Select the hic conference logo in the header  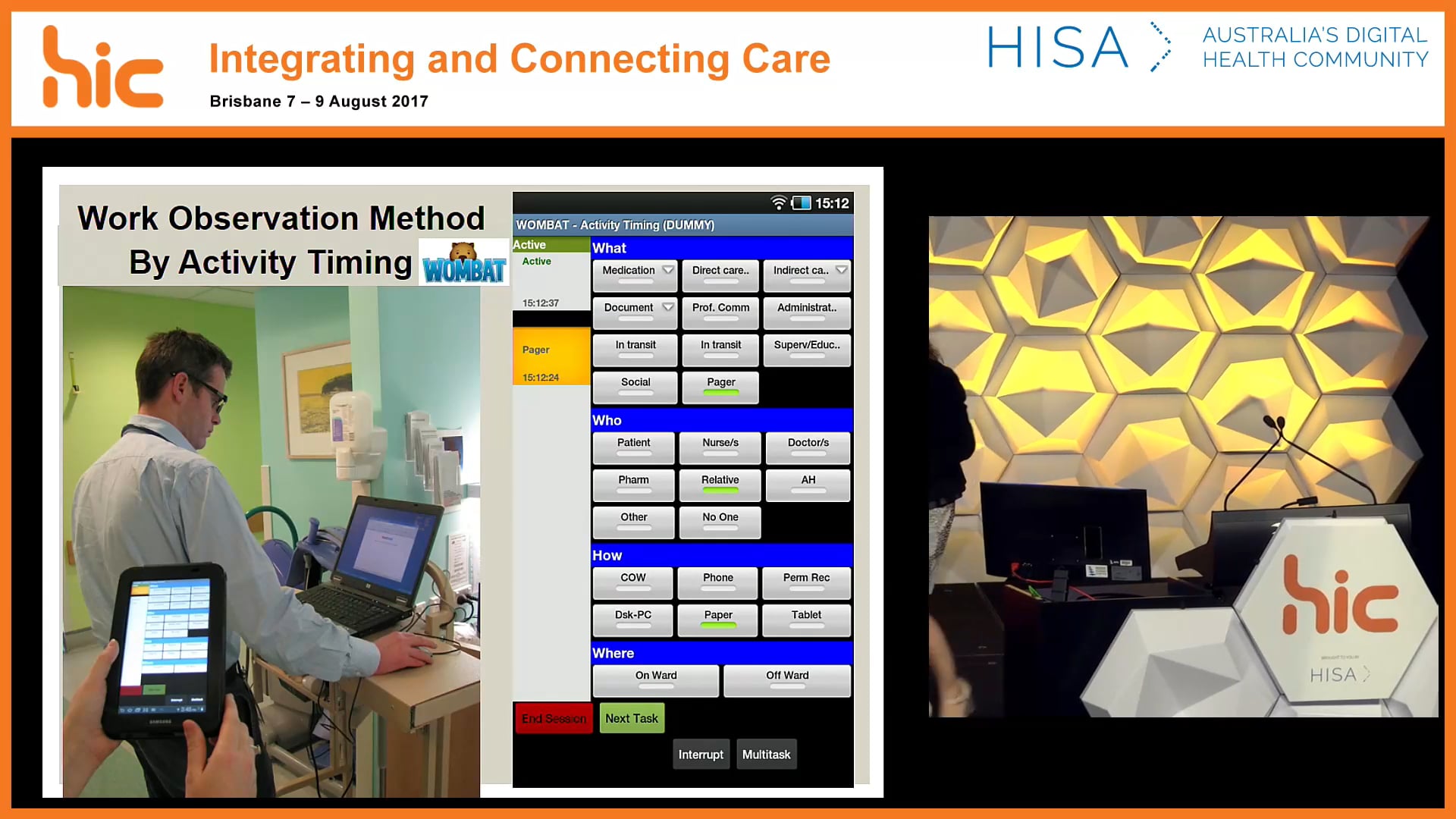102,64
